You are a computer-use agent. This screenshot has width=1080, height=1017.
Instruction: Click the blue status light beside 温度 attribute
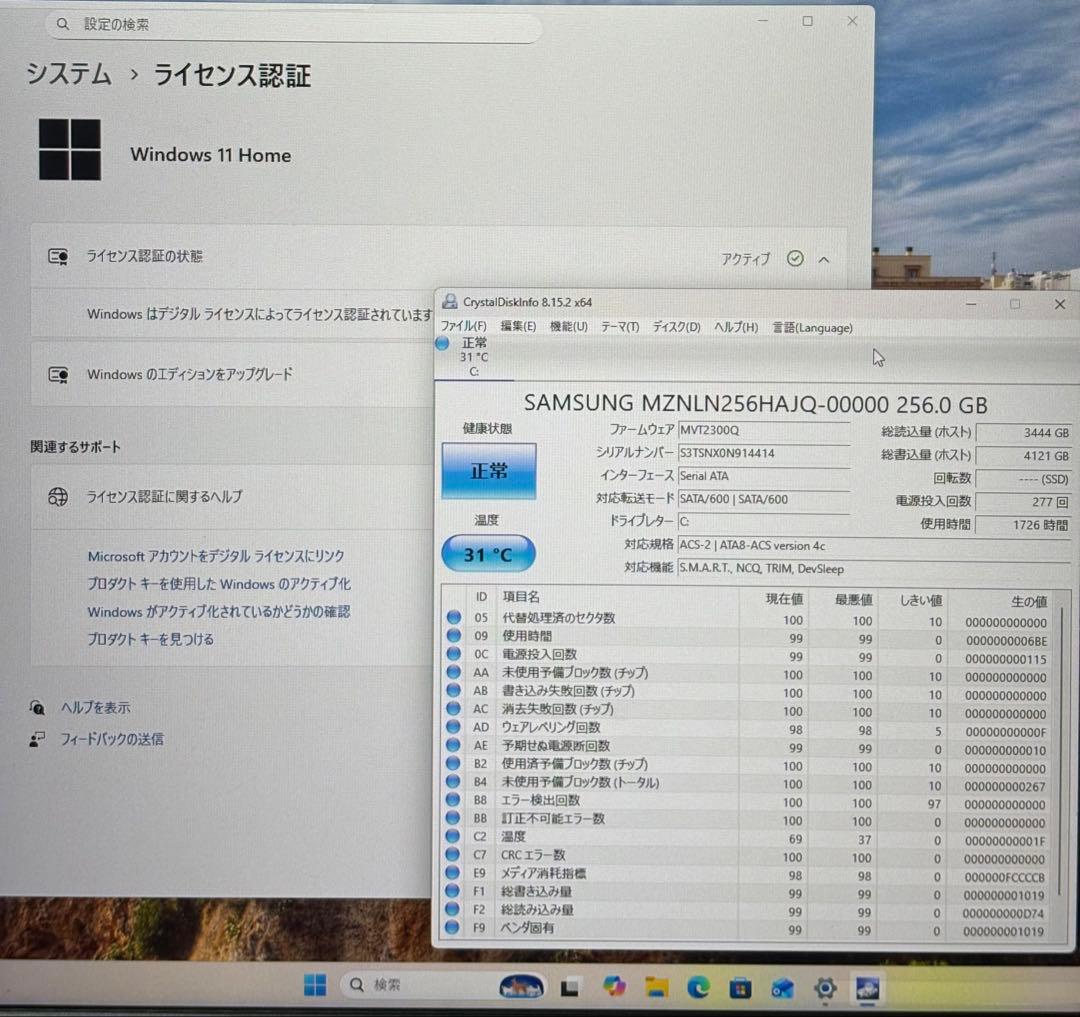[x=453, y=836]
